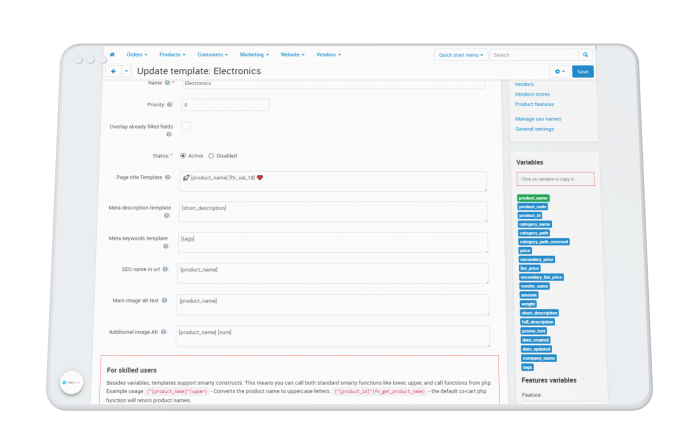Image resolution: width=700 pixels, height=445 pixels.
Task: Show help for Overlap already filled fields
Action: pyautogui.click(x=169, y=134)
